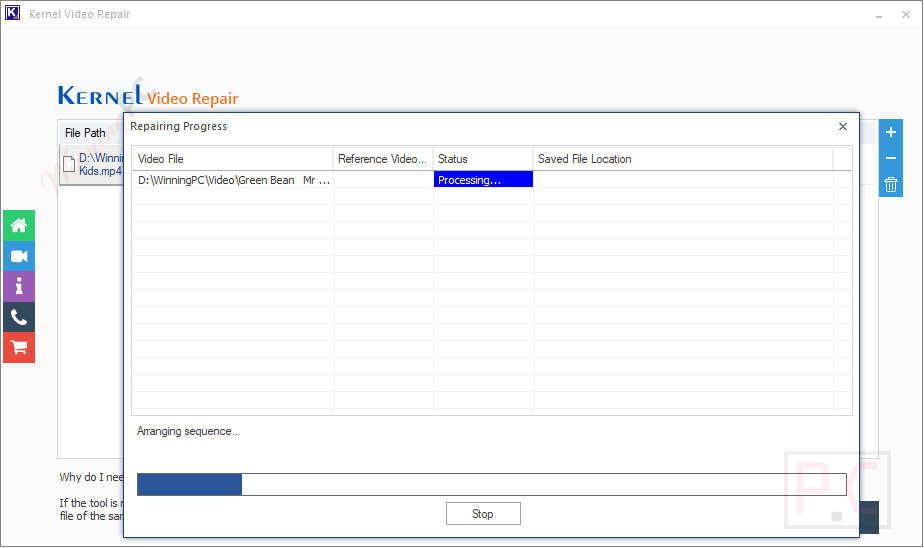The image size is (924, 548).
Task: Close the Kernel Video Repair window
Action: click(x=906, y=15)
